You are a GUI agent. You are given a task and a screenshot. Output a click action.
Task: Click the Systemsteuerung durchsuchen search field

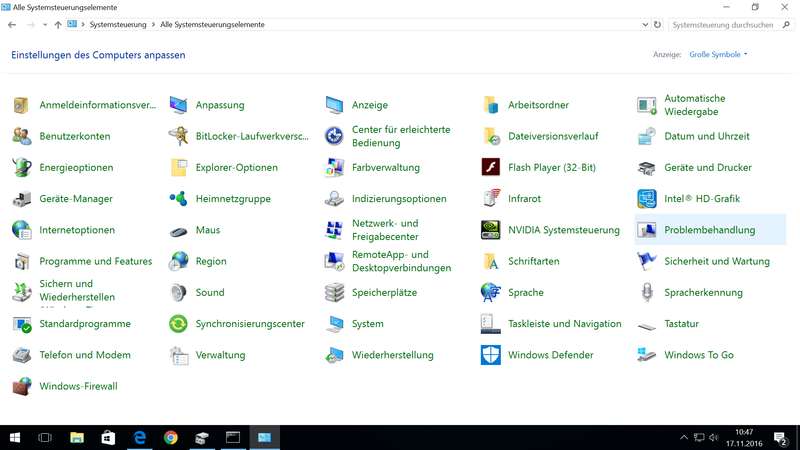point(722,24)
